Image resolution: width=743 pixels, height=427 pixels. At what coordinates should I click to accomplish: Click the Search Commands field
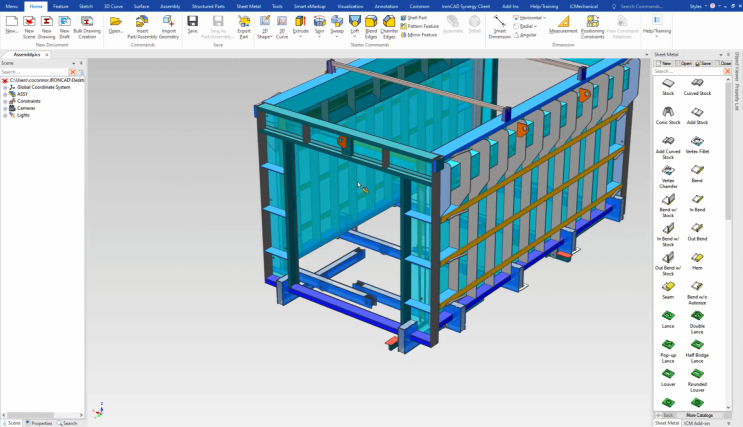(641, 6)
